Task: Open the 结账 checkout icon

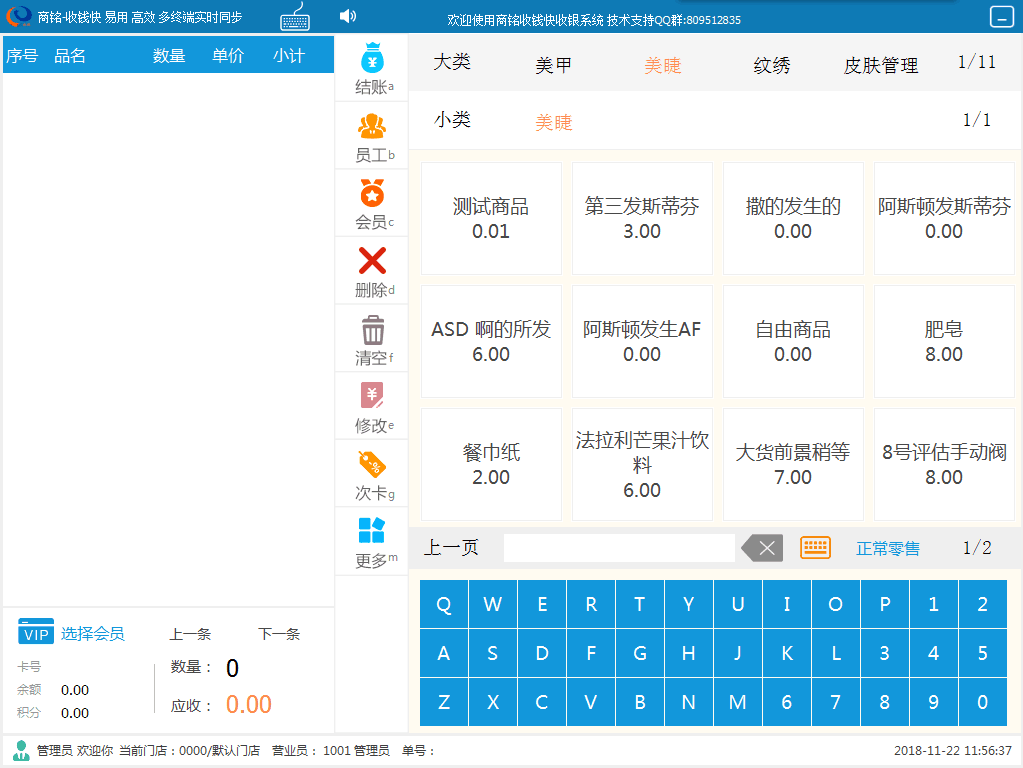Action: point(373,58)
